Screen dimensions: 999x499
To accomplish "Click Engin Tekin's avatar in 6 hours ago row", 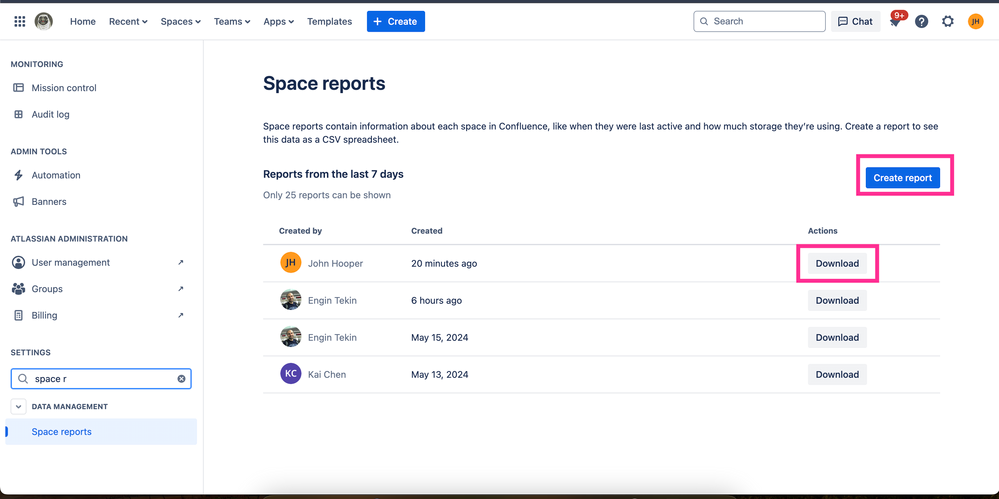I will [291, 300].
